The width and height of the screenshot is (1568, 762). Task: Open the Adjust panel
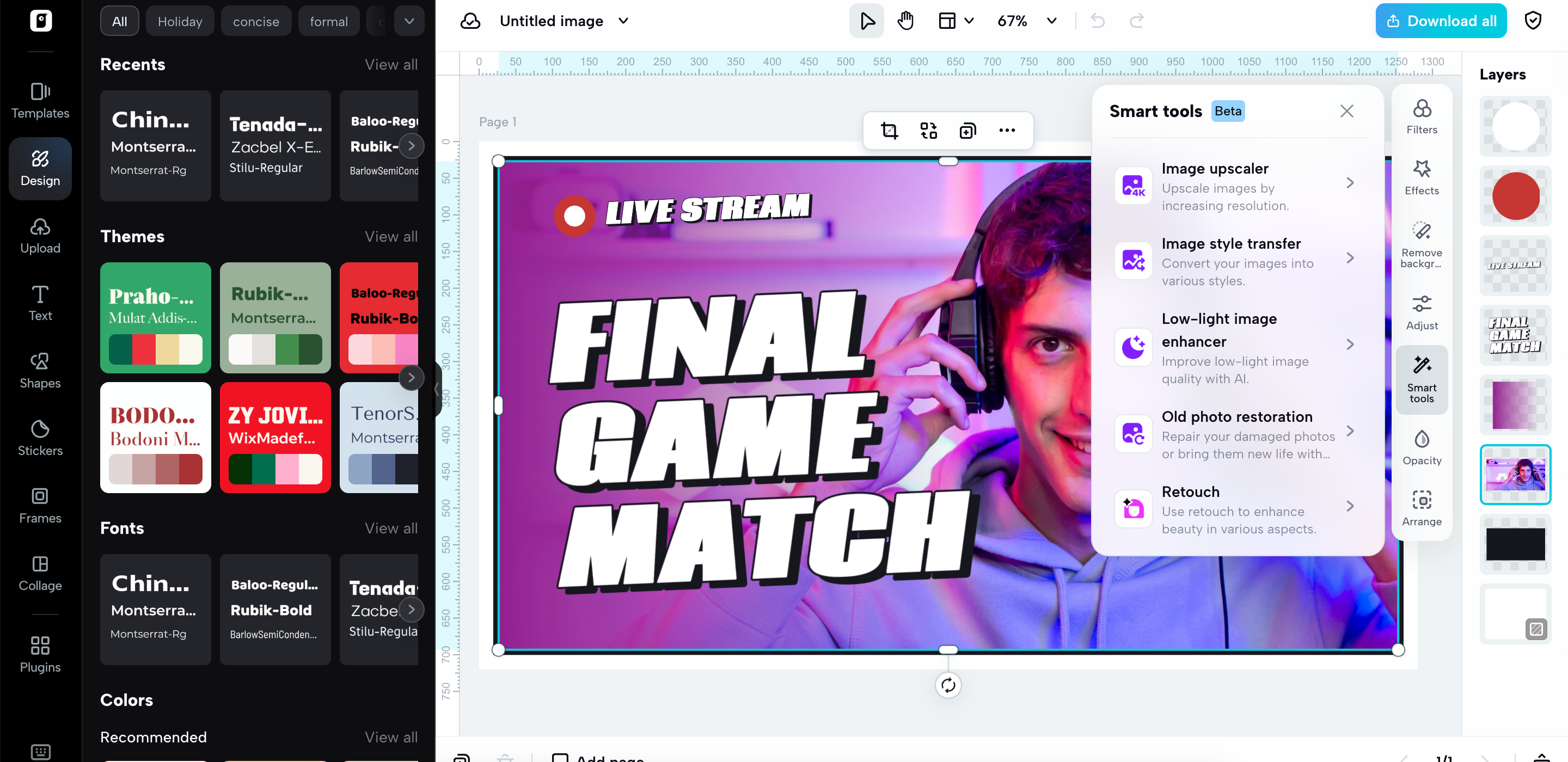[1422, 311]
